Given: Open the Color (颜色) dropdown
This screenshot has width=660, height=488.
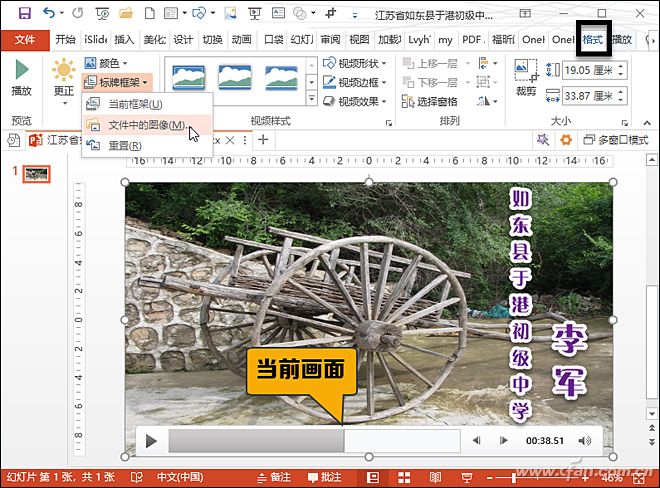Looking at the screenshot, I should tap(106, 64).
